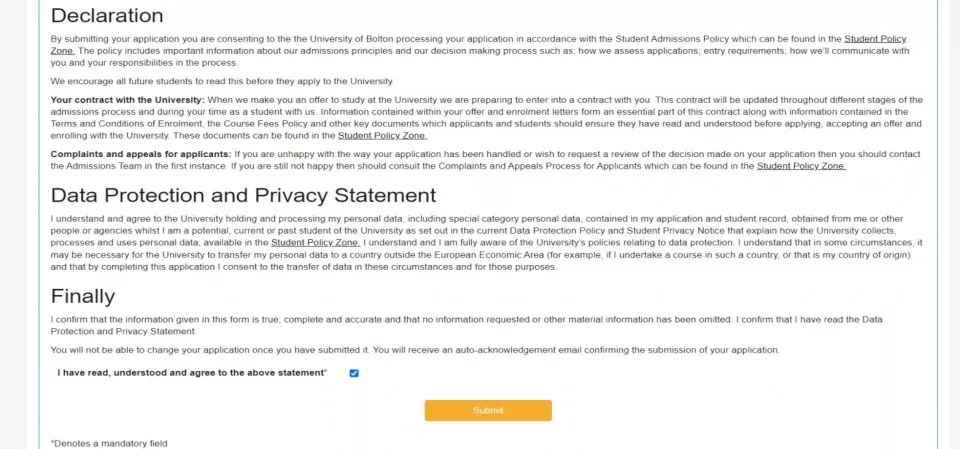This screenshot has width=960, height=449.
Task: Click bold "Complaints and appeals for applicants:" text
Action: pos(140,154)
